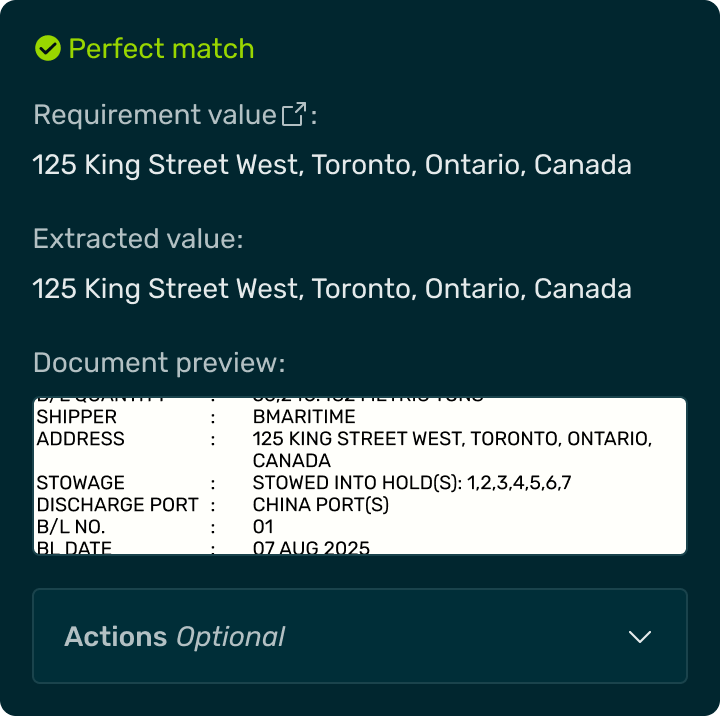Select the extracted address text
The width and height of the screenshot is (720, 716).
(332, 289)
